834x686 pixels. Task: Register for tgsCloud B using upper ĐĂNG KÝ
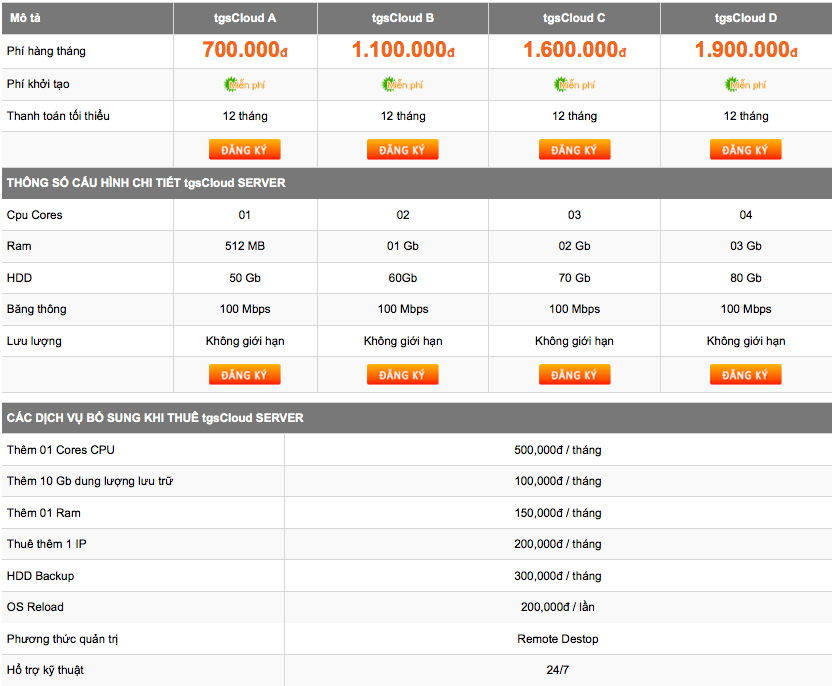pyautogui.click(x=403, y=150)
